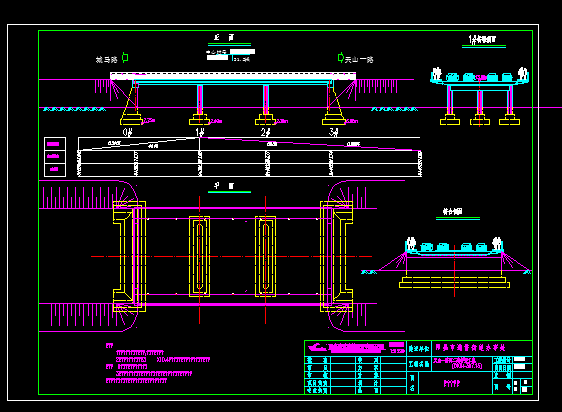Select the magenta owner name in title block
The image size is (562, 412).
(470, 347)
